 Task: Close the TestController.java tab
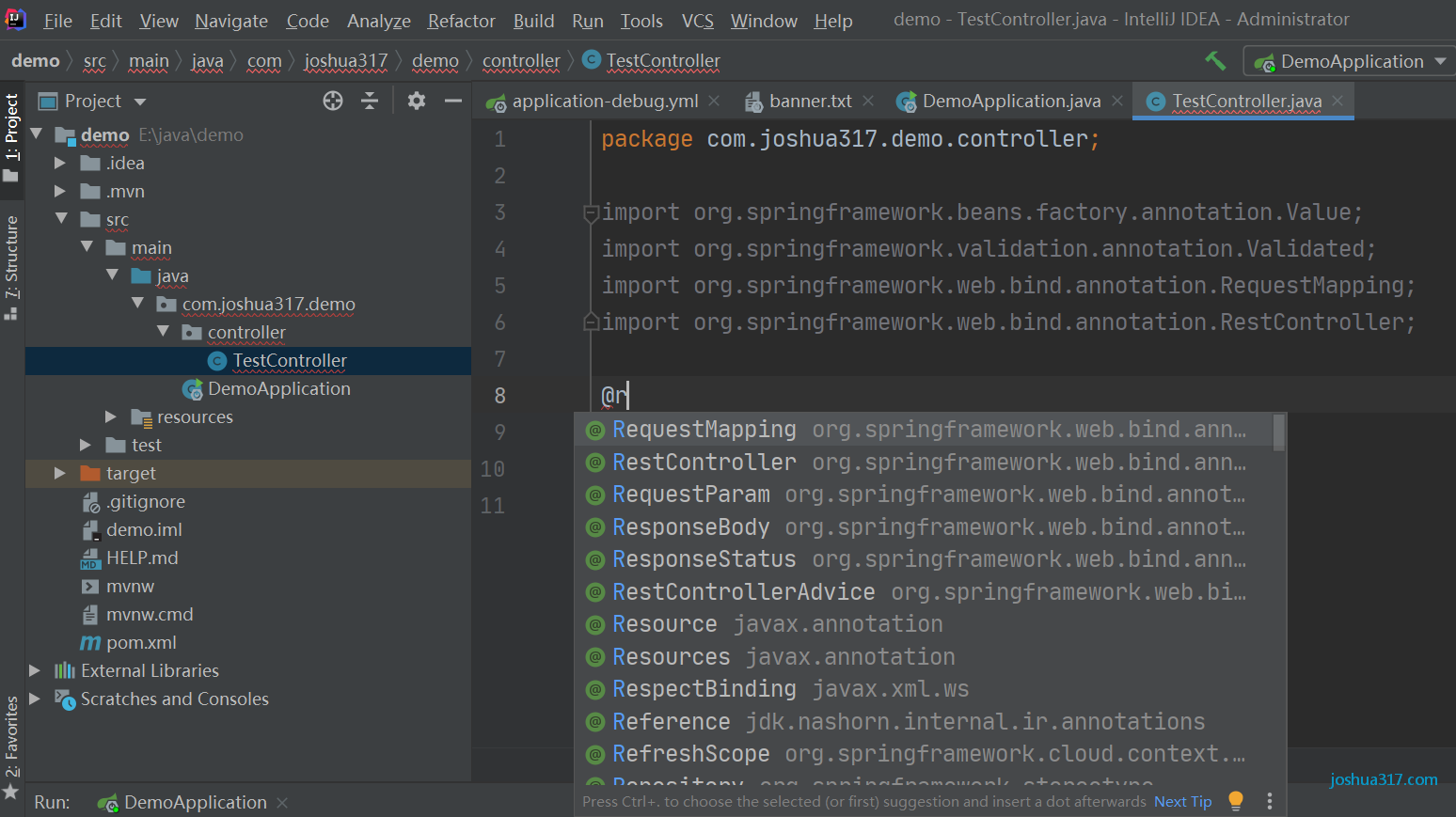(1337, 101)
